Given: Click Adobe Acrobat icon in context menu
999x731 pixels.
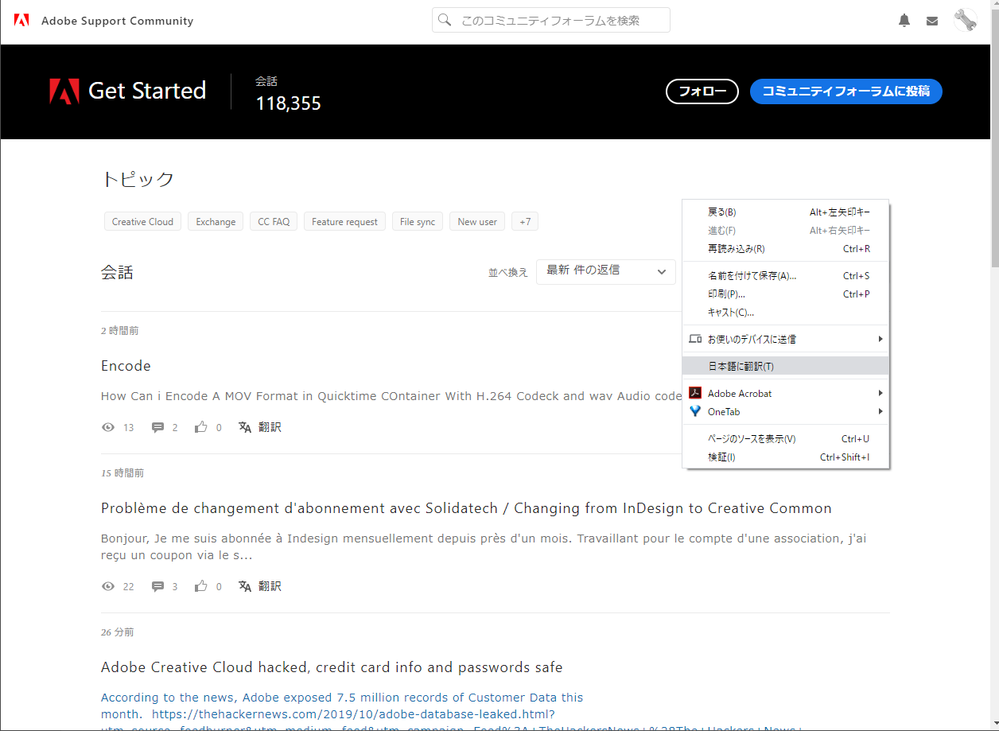Looking at the screenshot, I should [x=695, y=393].
